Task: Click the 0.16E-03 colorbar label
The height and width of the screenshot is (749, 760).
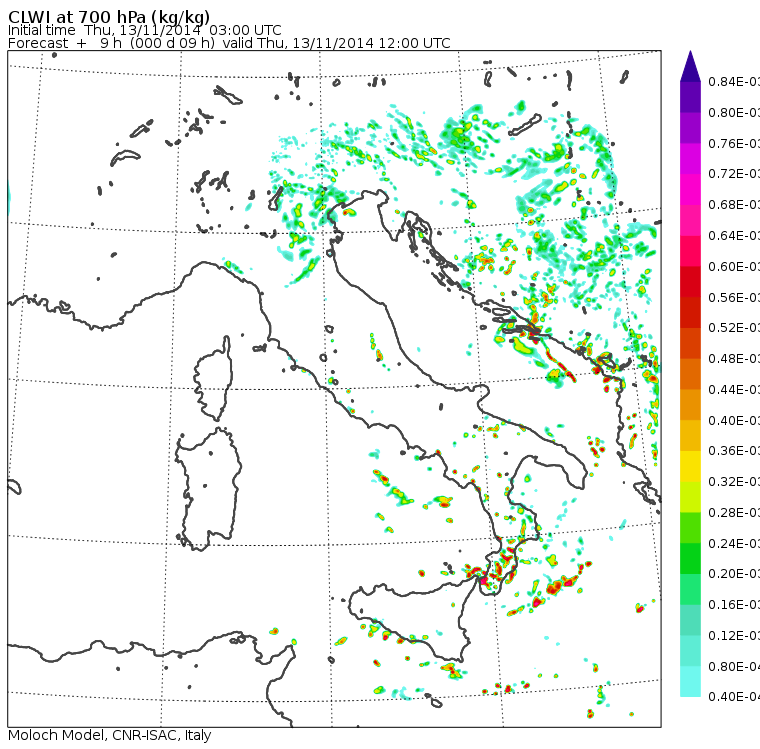Action: [734, 605]
